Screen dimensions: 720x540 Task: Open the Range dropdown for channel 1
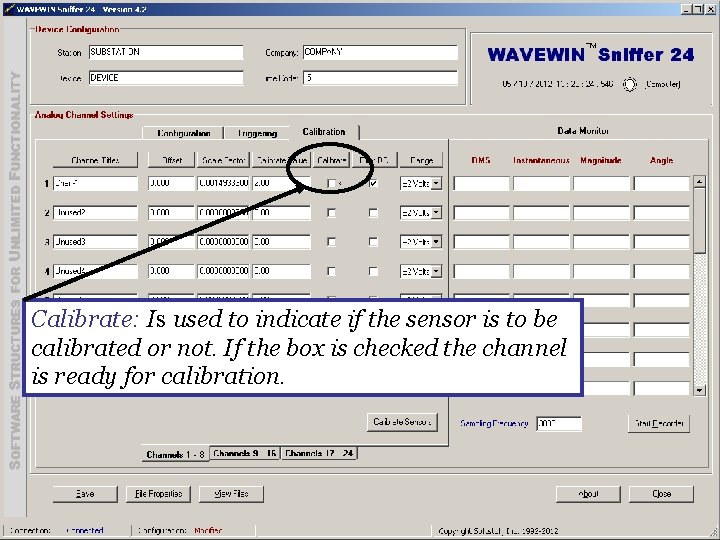click(x=436, y=183)
